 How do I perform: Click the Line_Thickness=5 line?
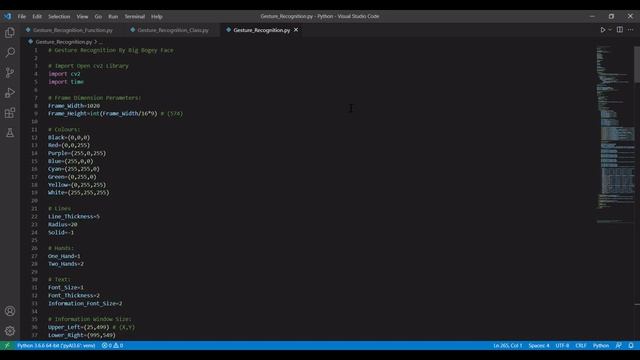(74, 216)
